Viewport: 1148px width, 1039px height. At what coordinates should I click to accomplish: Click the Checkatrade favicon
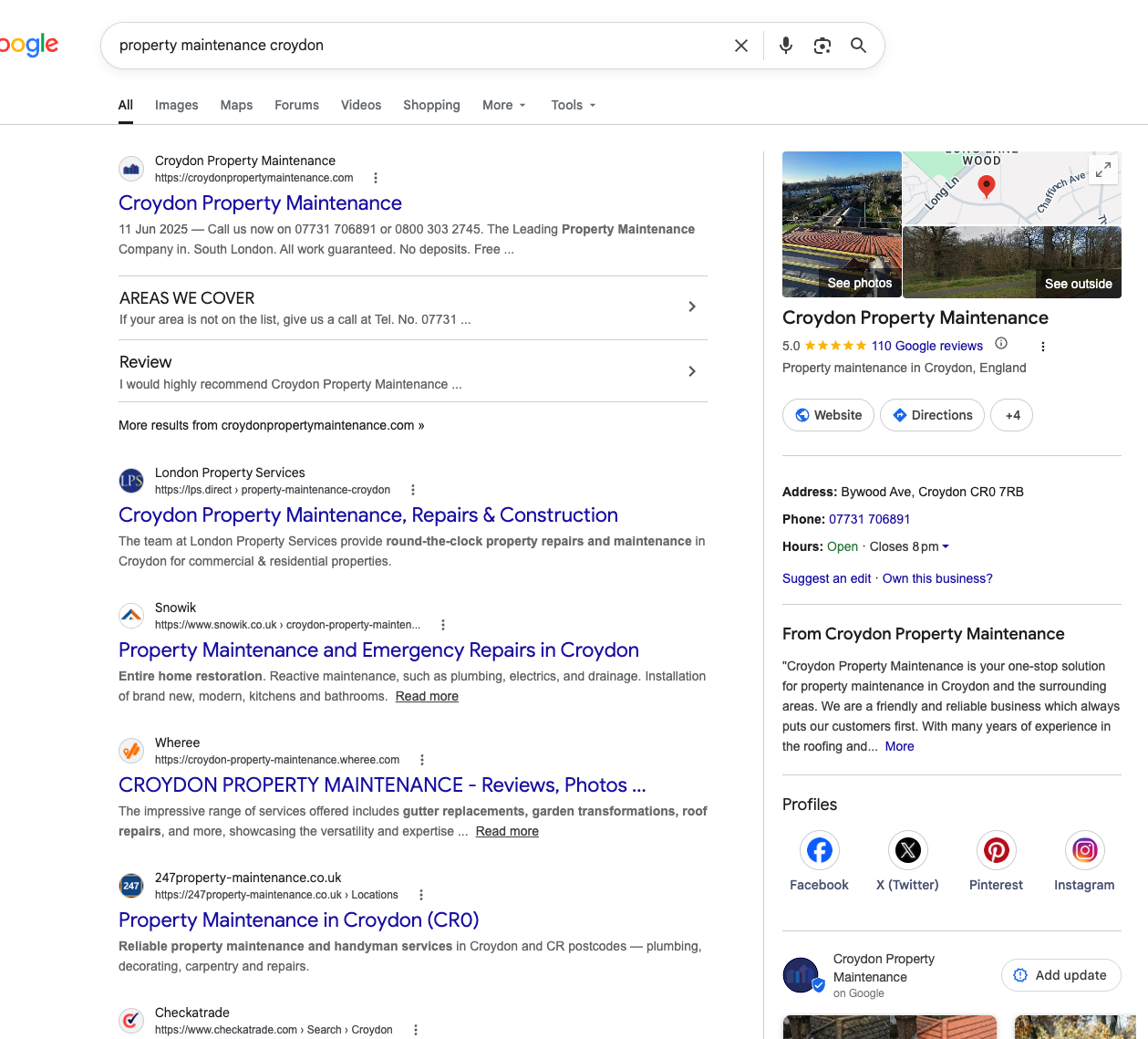pyautogui.click(x=131, y=1021)
